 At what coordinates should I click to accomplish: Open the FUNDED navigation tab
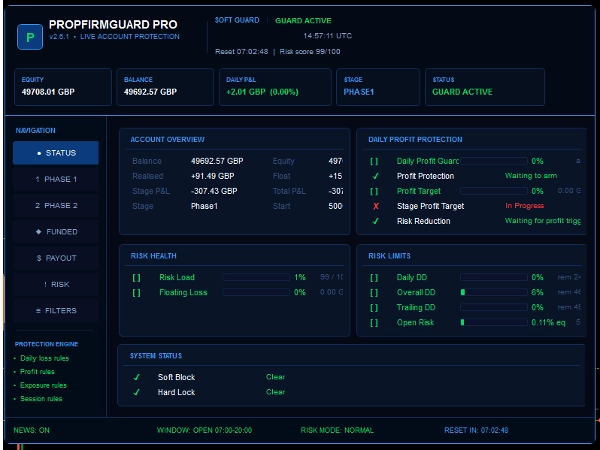[56, 232]
